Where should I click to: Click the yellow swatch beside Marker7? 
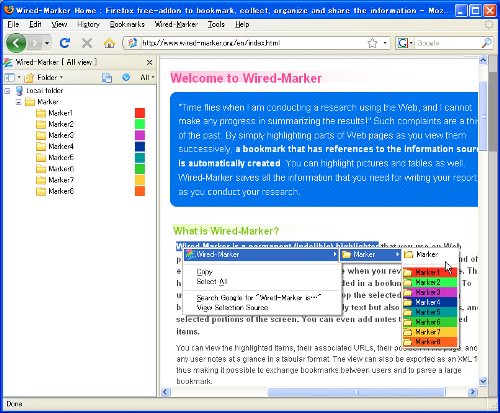point(140,180)
